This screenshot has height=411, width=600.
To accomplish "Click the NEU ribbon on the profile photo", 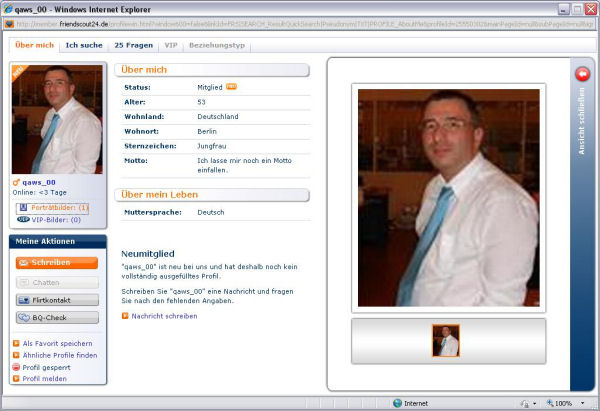I will pos(19,72).
